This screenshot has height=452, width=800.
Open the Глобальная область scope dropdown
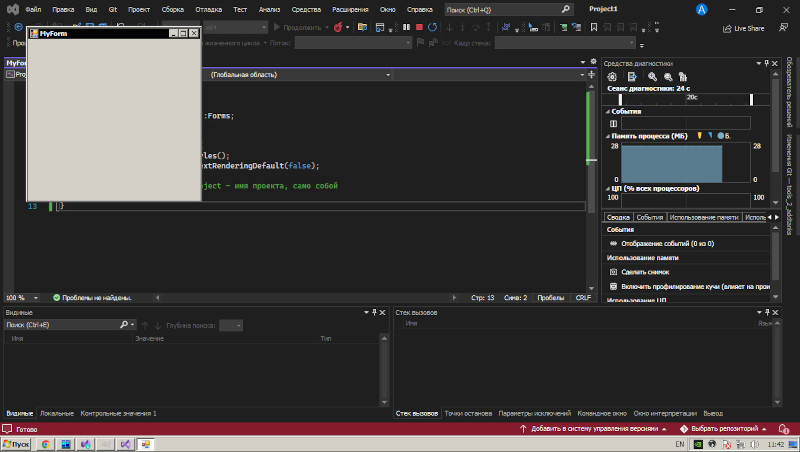pos(300,74)
